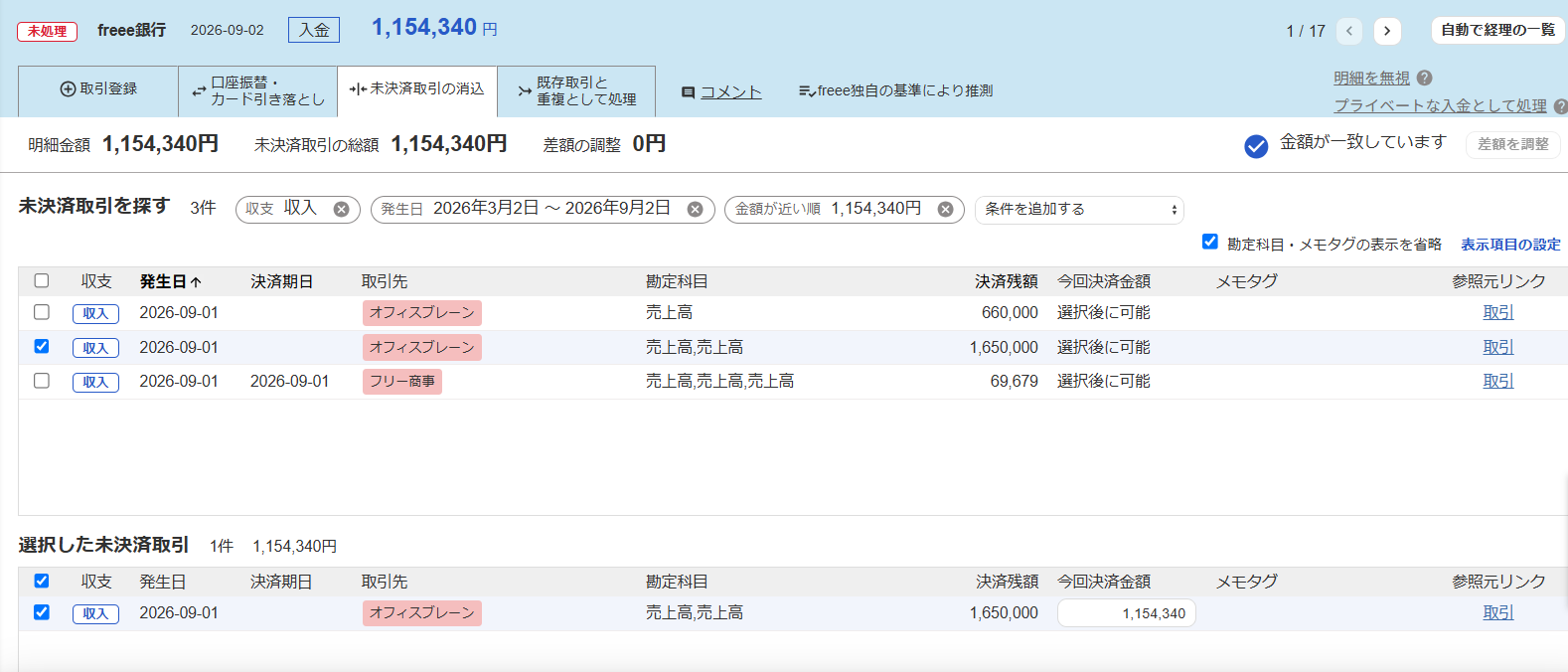Click the 収入 badge in the フリー商事 row
Image resolution: width=1568 pixels, height=672 pixels.
pyautogui.click(x=95, y=382)
